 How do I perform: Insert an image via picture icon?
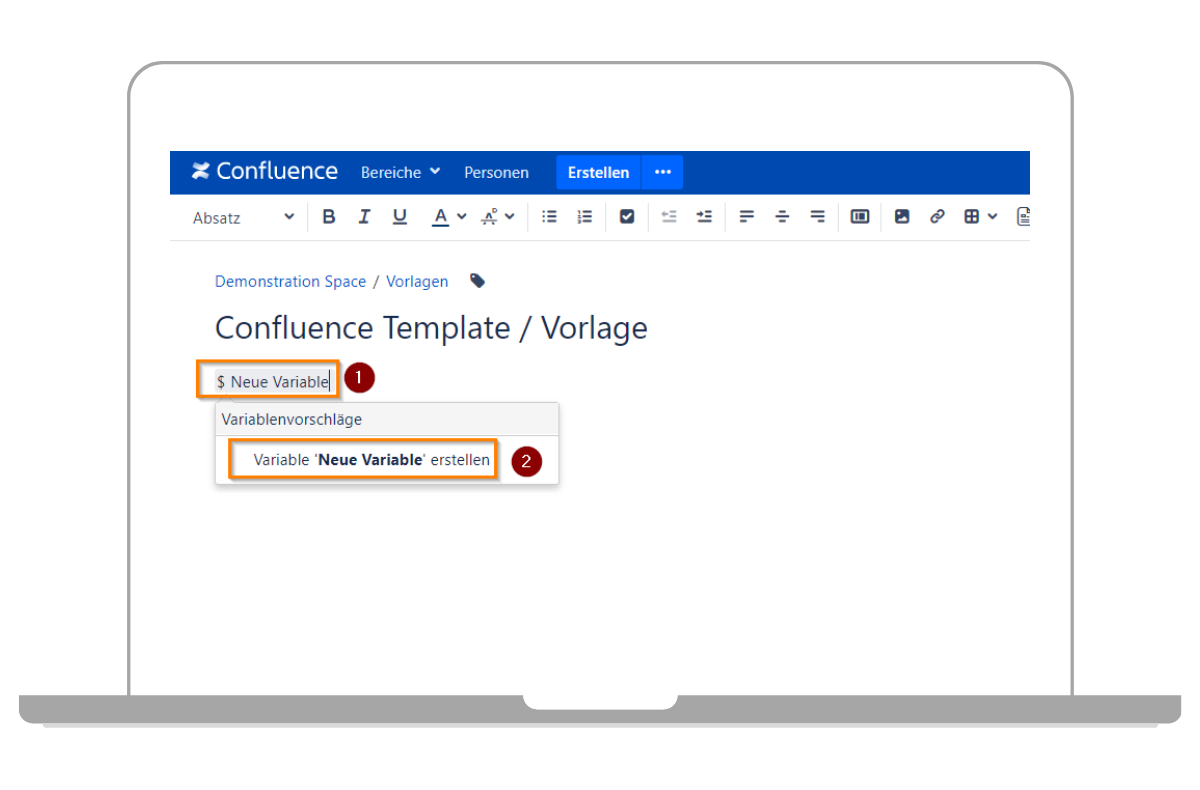pyautogui.click(x=902, y=217)
